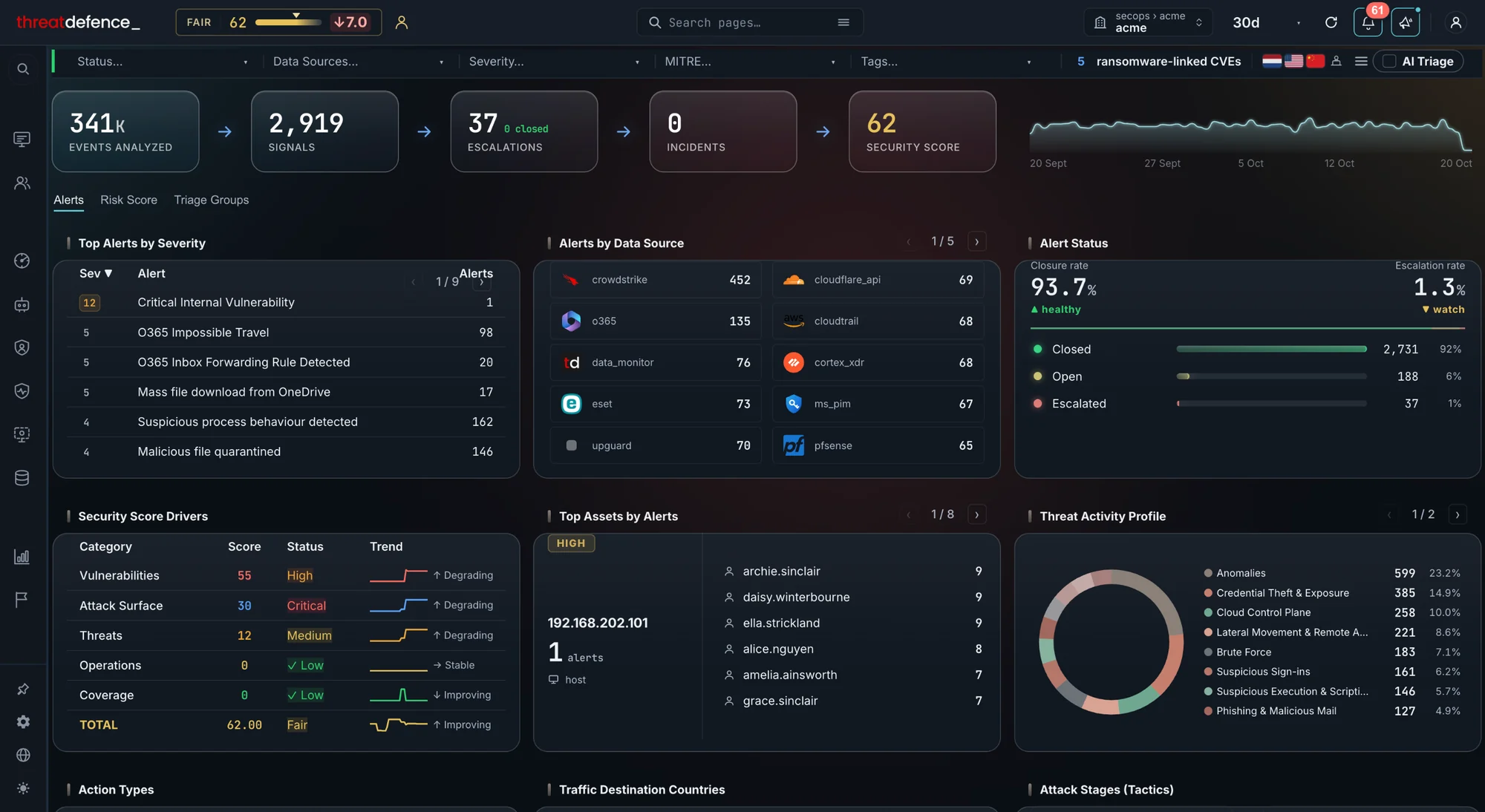Open notifications bell with 61 badge
Viewport: 1485px width, 812px height.
pos(1368,22)
